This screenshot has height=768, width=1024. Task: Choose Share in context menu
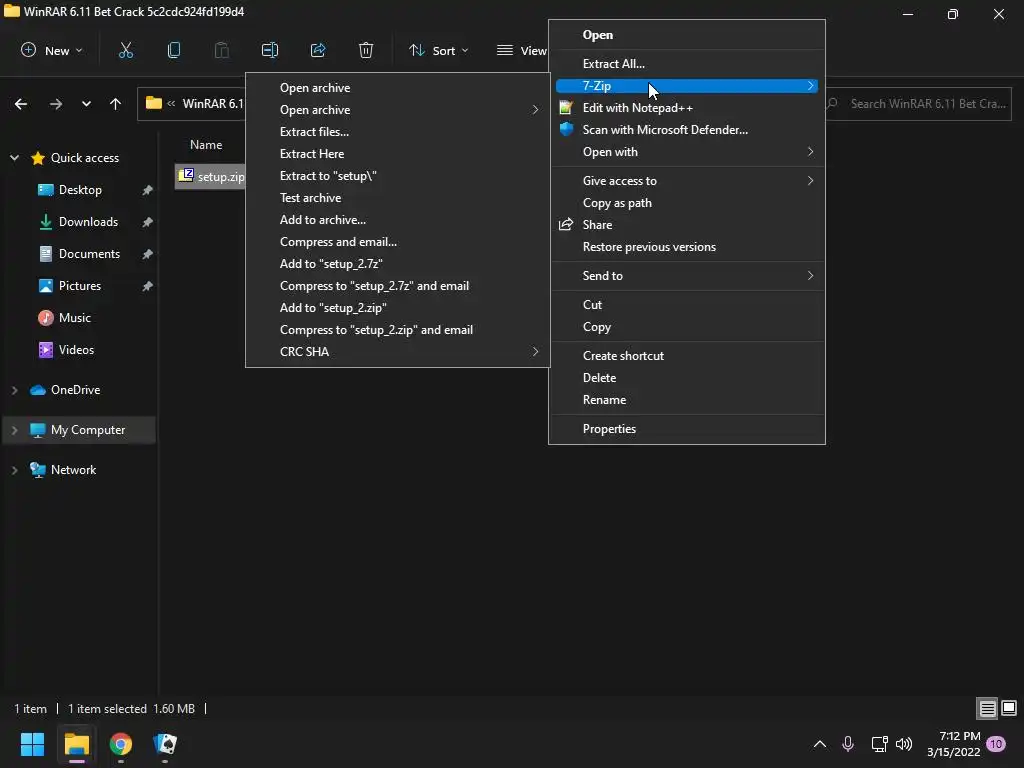coord(686,225)
